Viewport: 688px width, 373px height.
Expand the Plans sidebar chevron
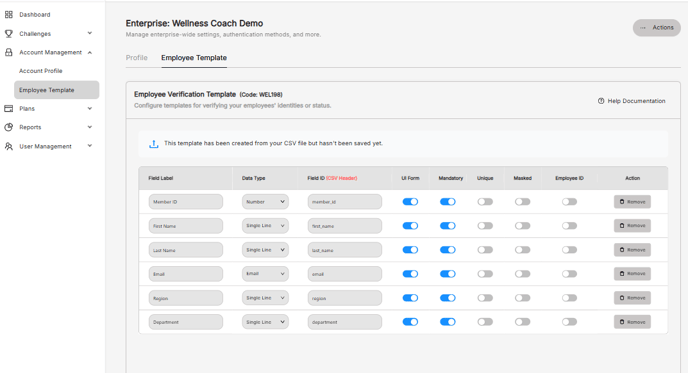click(90, 108)
